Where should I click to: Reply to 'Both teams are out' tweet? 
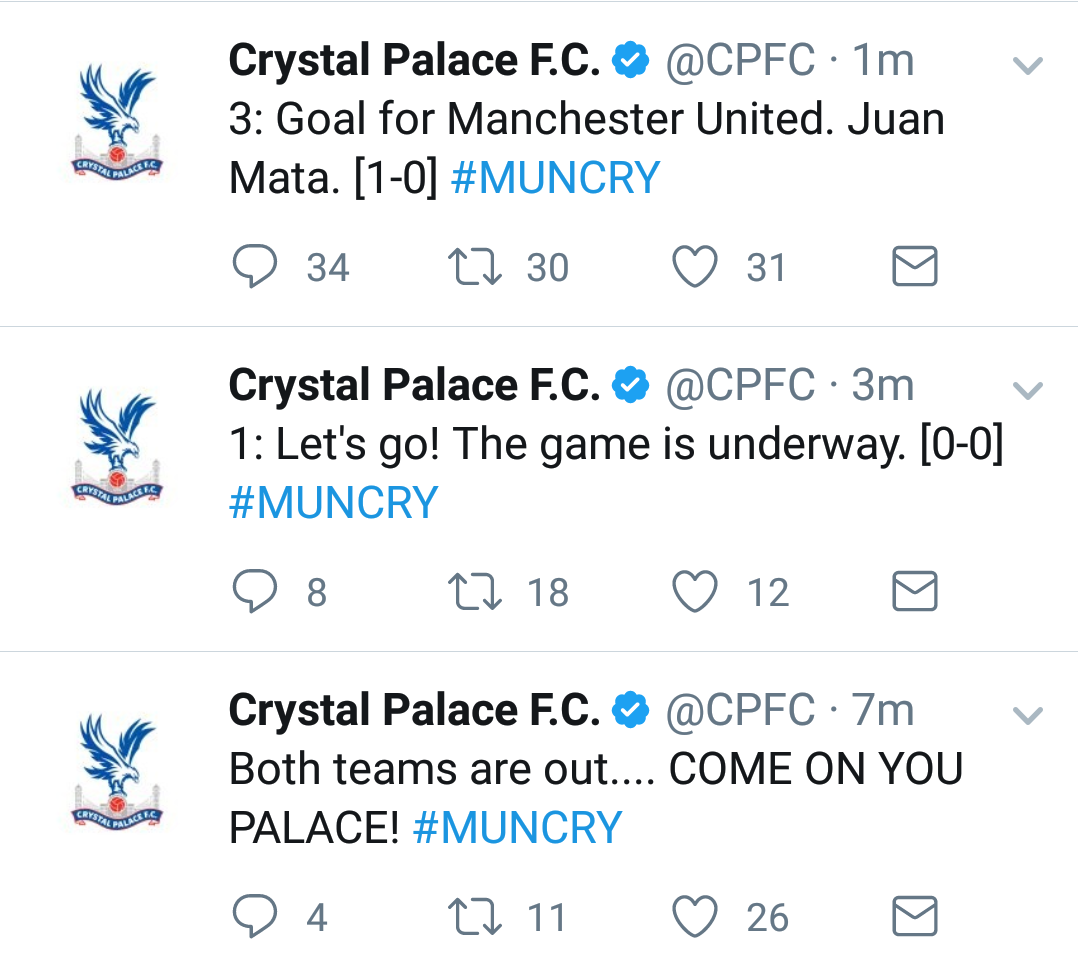pyautogui.click(x=255, y=917)
